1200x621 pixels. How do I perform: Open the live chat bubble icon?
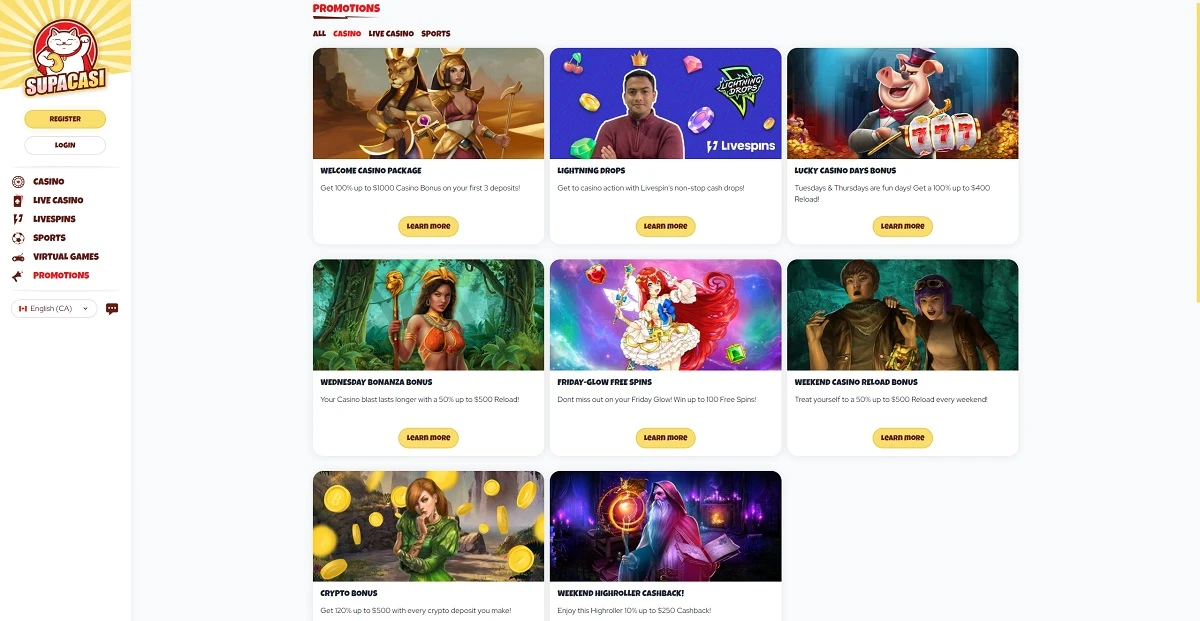coord(112,309)
